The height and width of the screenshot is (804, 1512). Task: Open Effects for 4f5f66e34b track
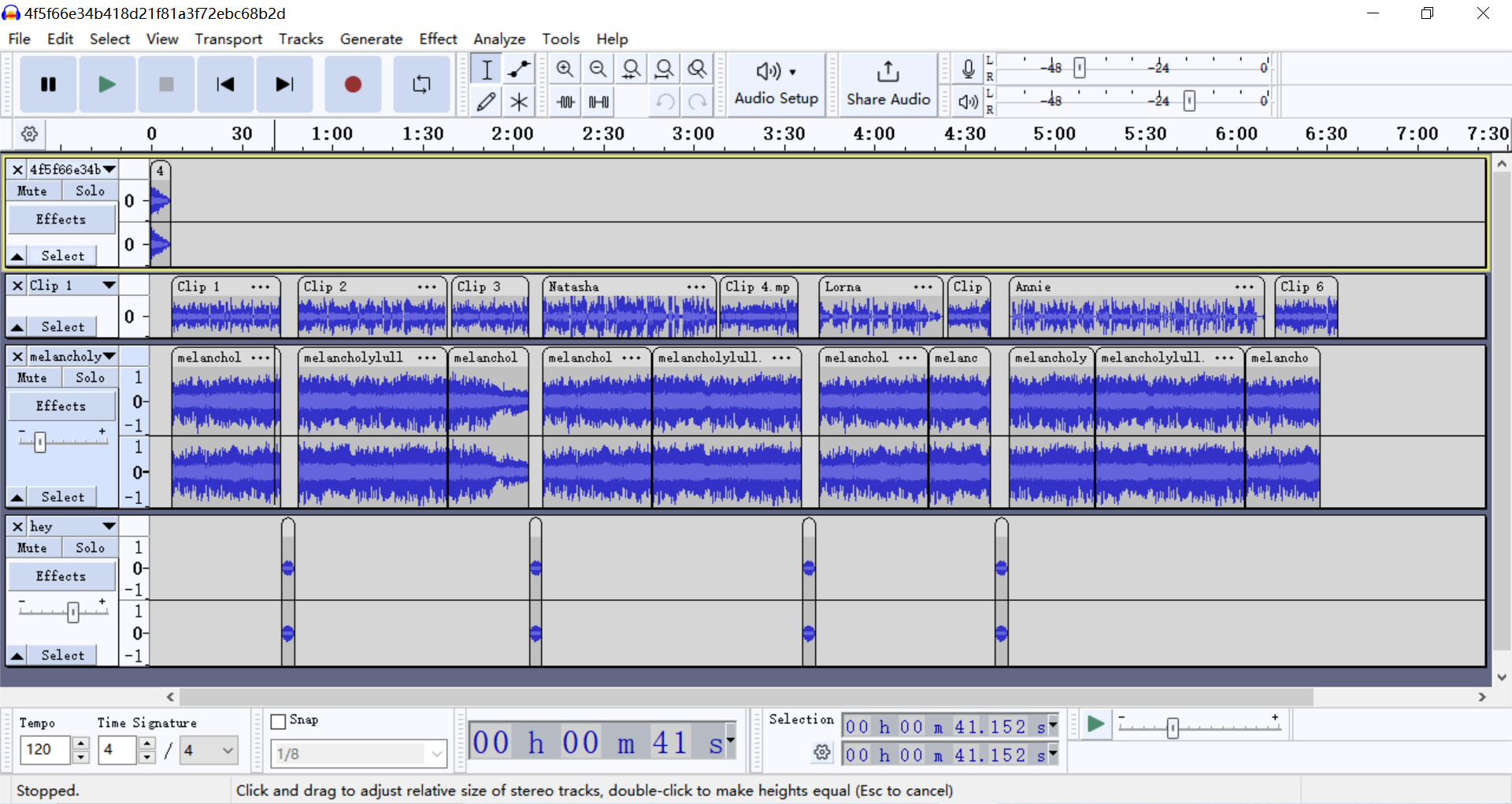[61, 219]
